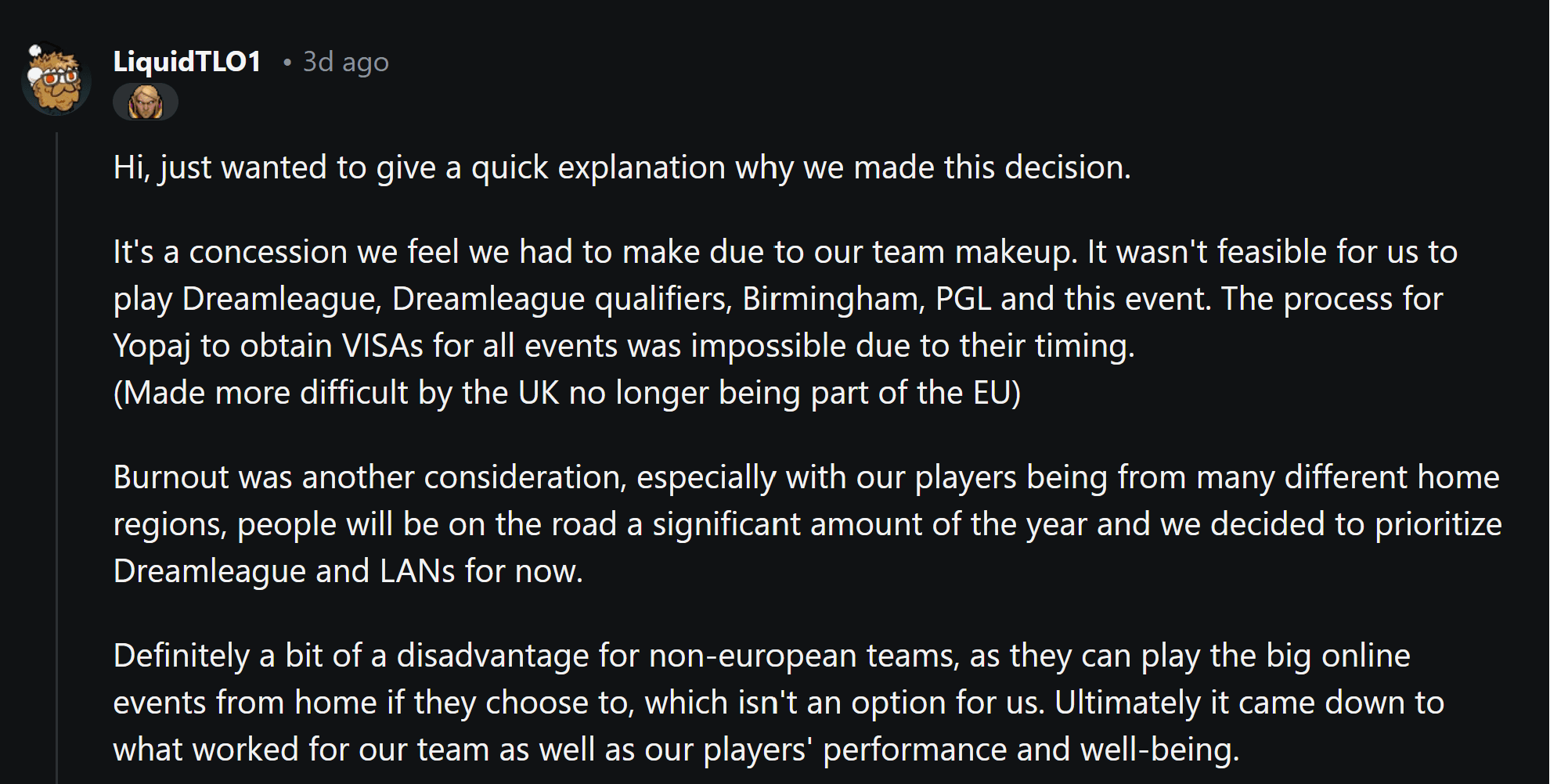Collapse the comment using the vertical thread line

click(57, 454)
